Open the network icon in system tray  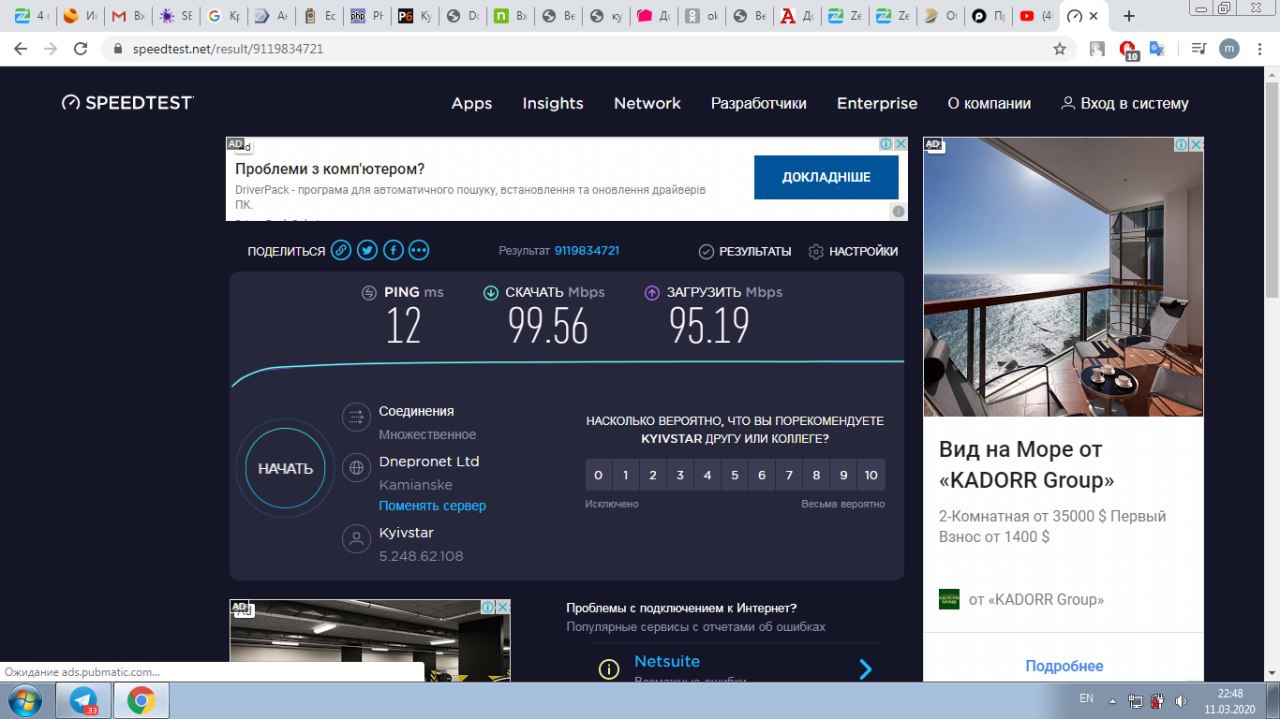click(1136, 700)
